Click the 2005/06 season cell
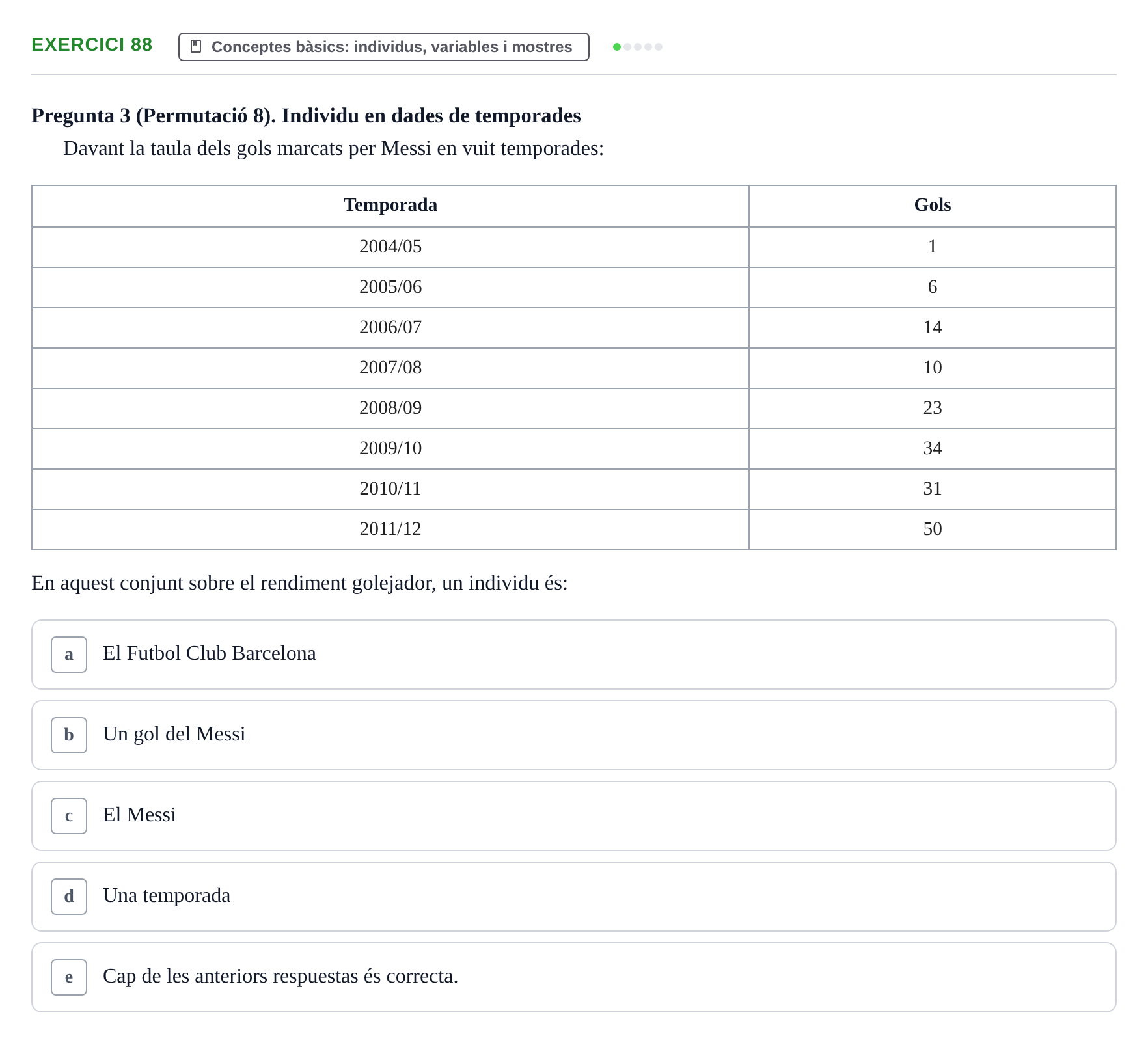This screenshot has height=1045, width=1148. [390, 288]
